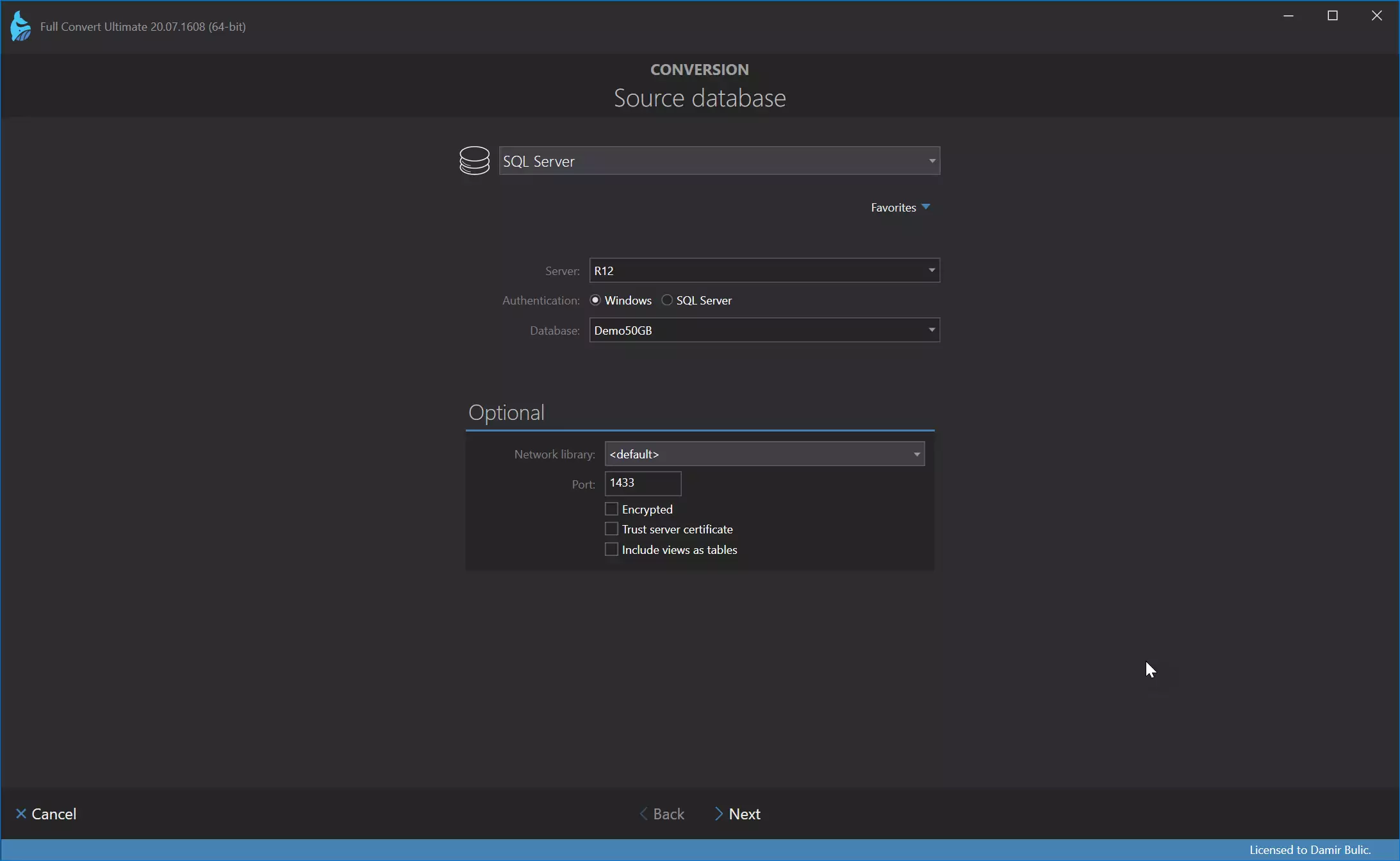Click the database source icon
Viewport: 1400px width, 861px height.
474,160
